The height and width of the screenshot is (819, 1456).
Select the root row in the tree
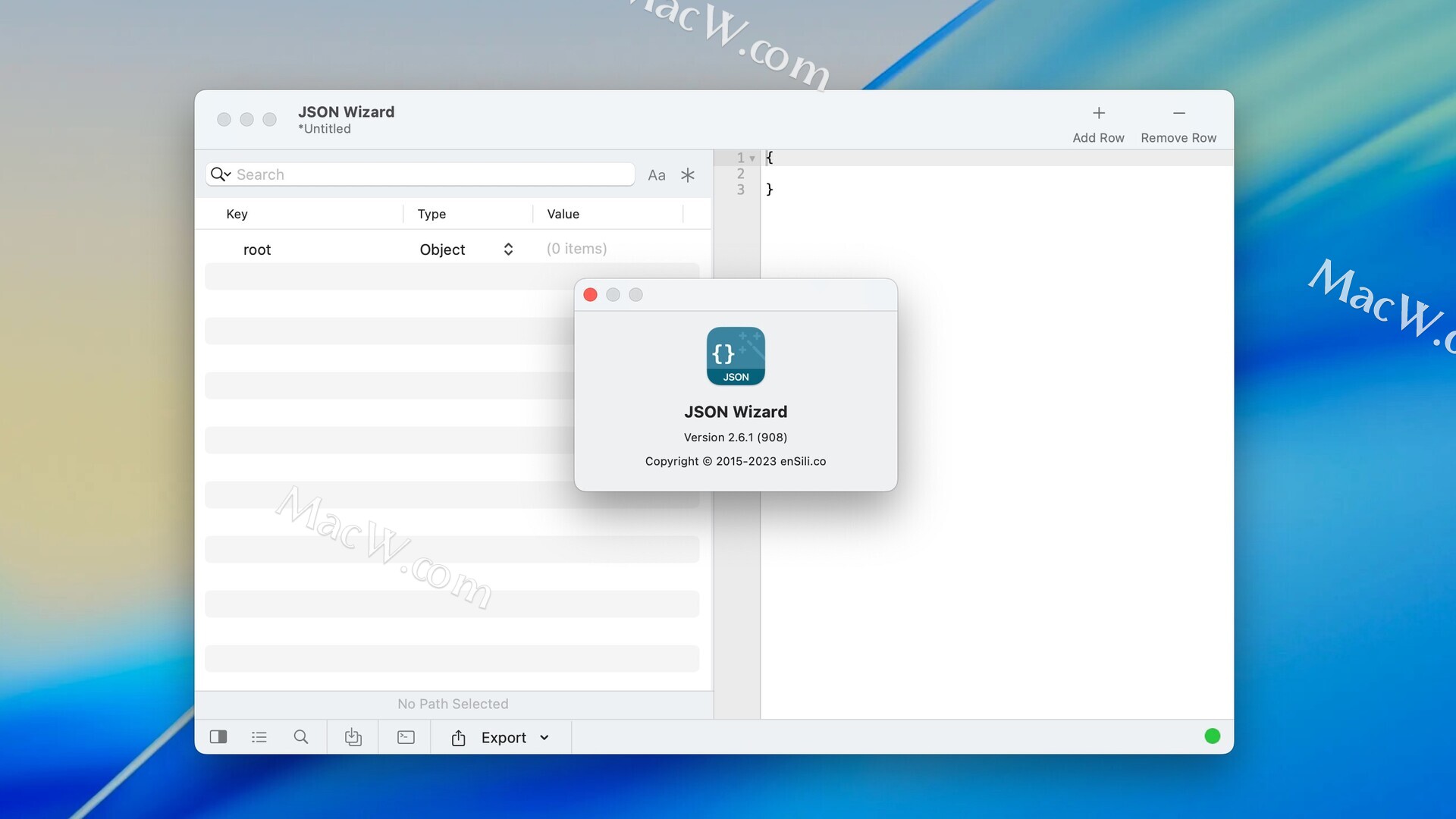tap(257, 249)
